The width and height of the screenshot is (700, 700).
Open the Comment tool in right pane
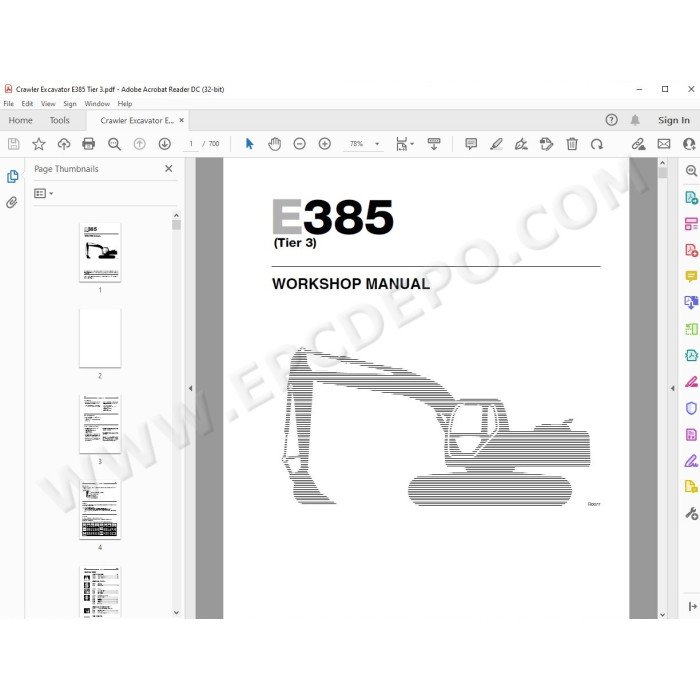tap(691, 276)
